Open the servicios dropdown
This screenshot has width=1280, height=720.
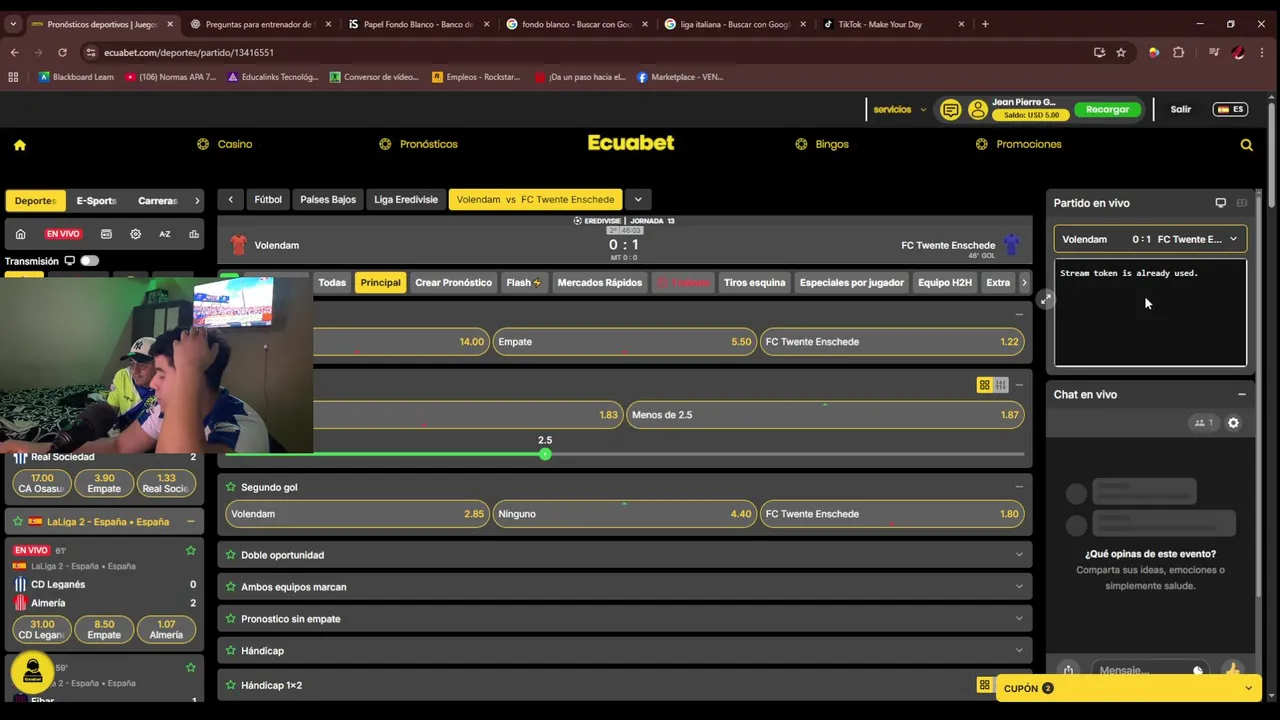pos(899,110)
